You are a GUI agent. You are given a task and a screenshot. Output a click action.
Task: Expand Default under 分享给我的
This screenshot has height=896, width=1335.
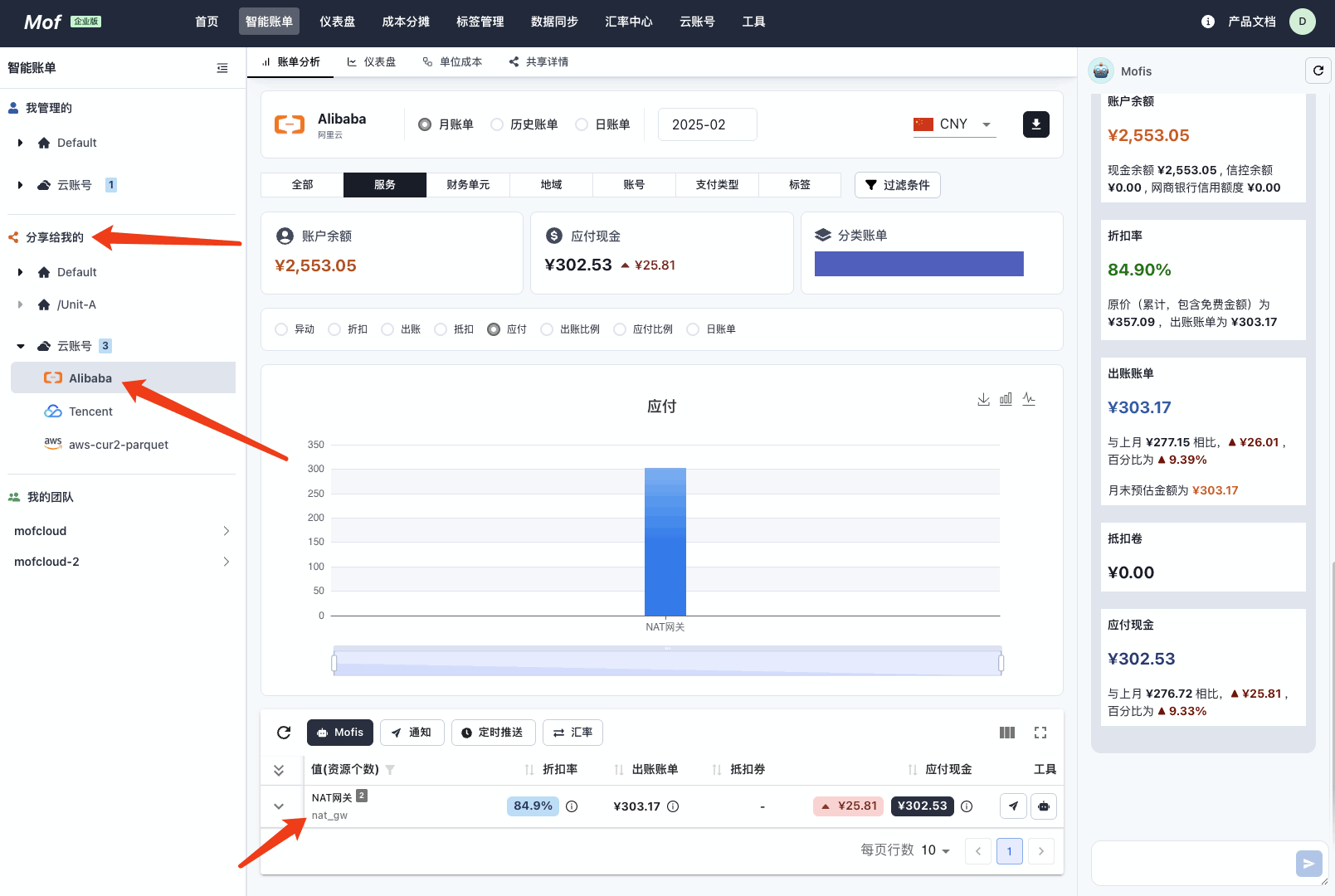(x=20, y=272)
